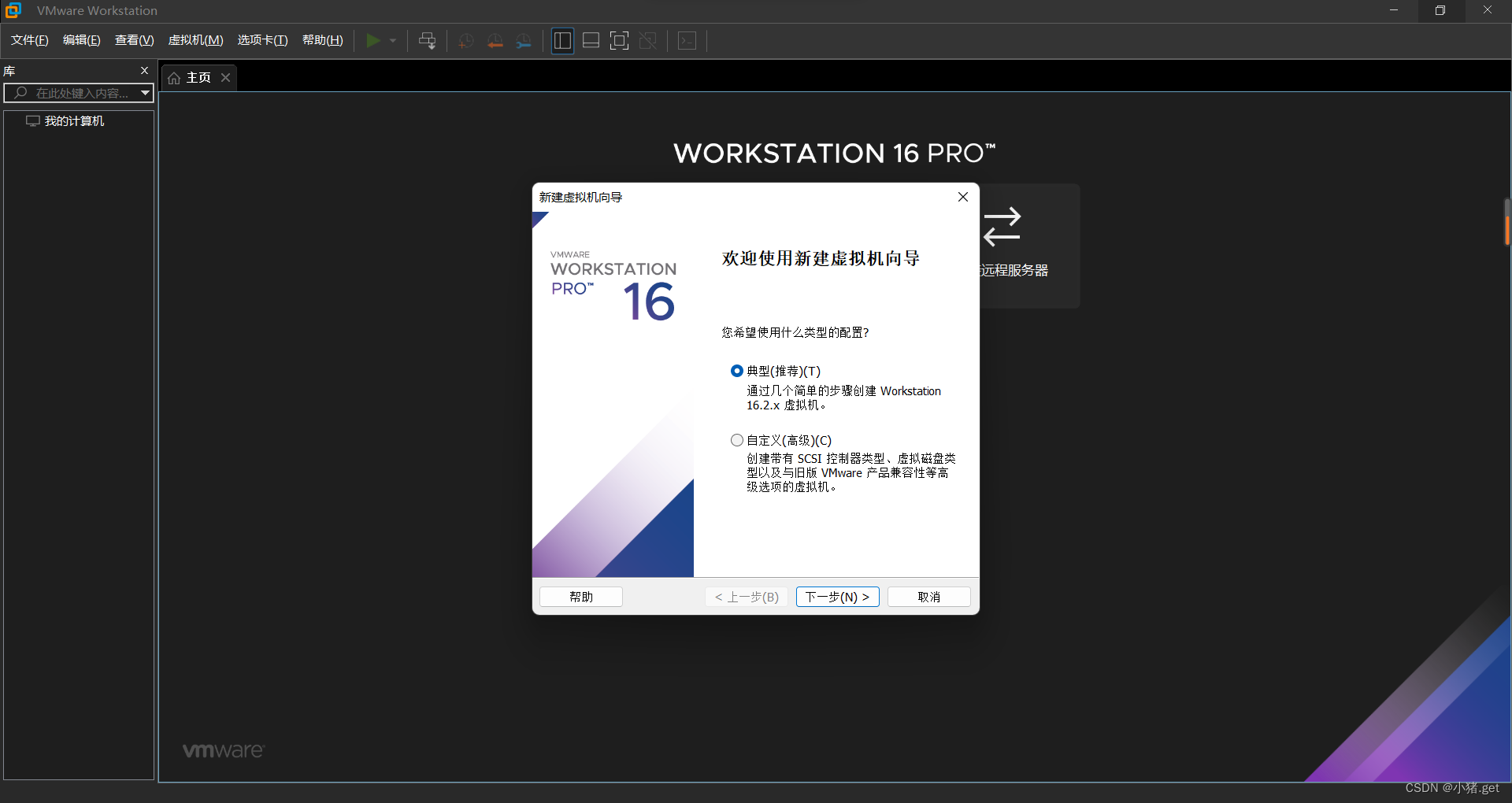Select the 典型(推荐) radio option
Image resolution: width=1512 pixels, height=803 pixels.
coord(737,371)
